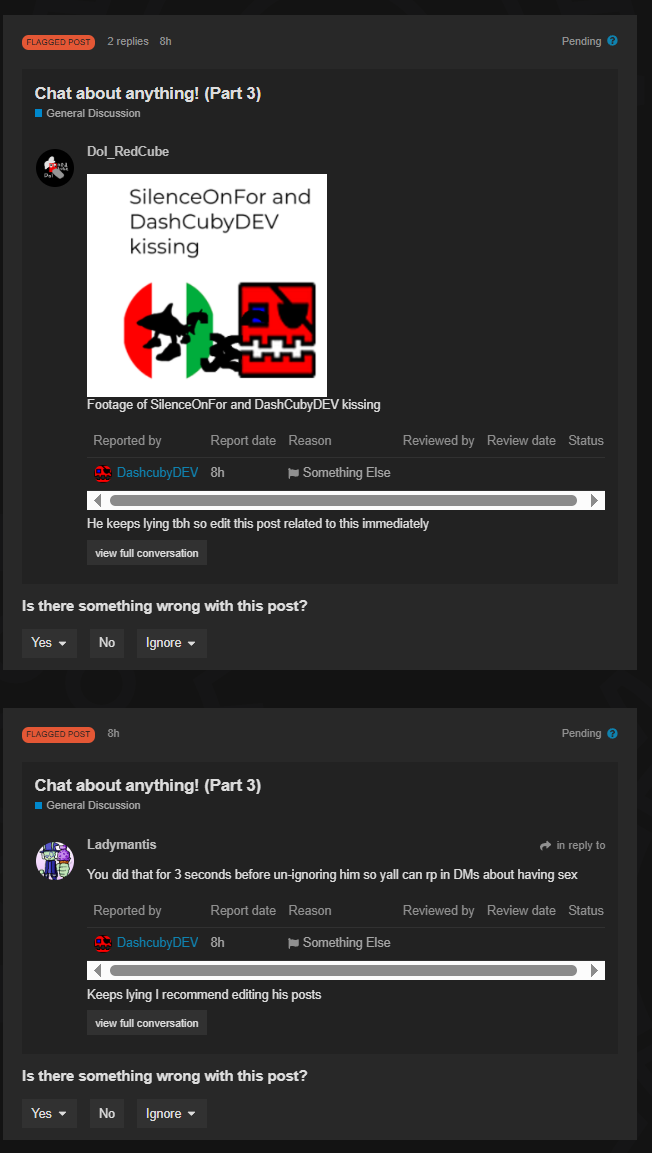Click the Pending help icon on the second flagged post
Screen dimensions: 652x1153
coord(612,733)
